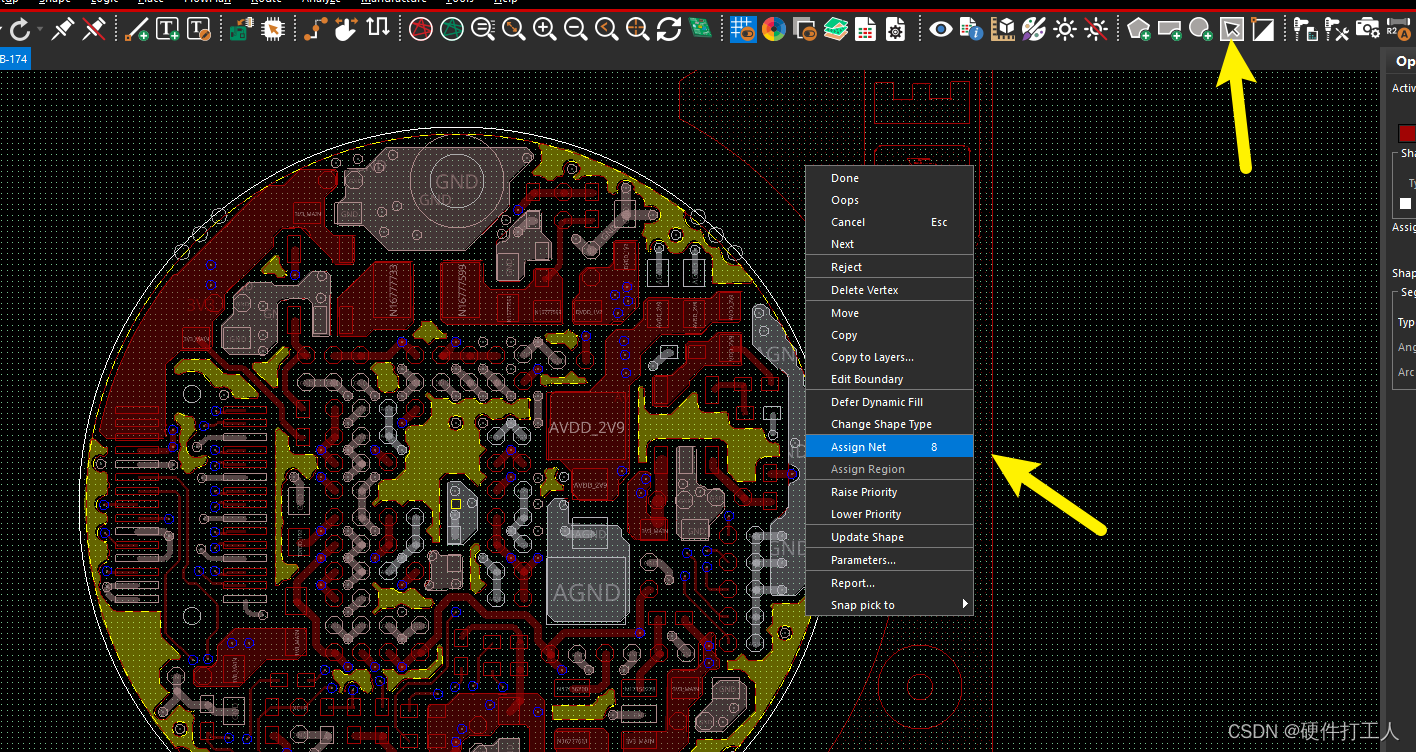The height and width of the screenshot is (752, 1416).
Task: Select the Add Connect routing tool
Action: click(x=315, y=29)
